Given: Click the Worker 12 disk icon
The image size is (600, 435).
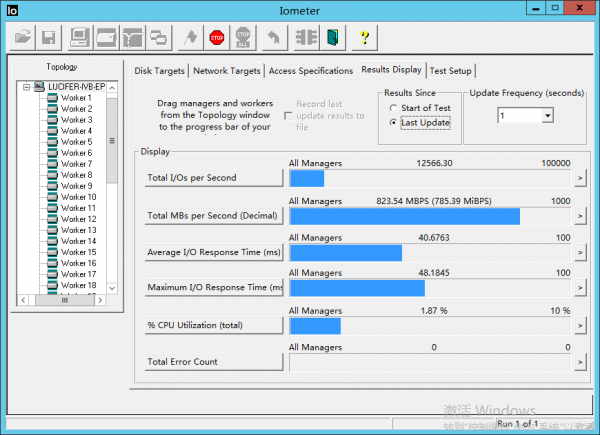Looking at the screenshot, I should point(52,219).
